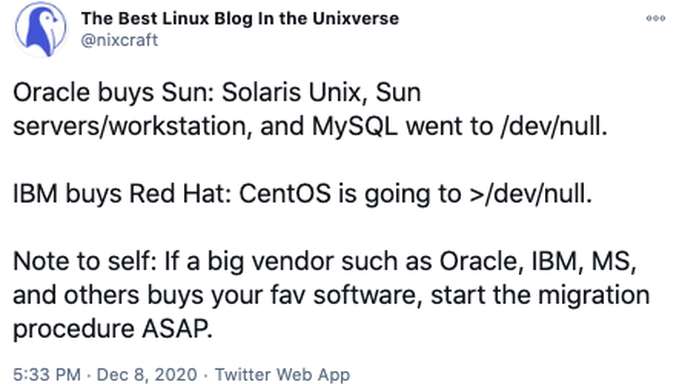Viewport: 682px width, 384px height.
Task: Open the Twitter Web App source link
Action: (283, 374)
